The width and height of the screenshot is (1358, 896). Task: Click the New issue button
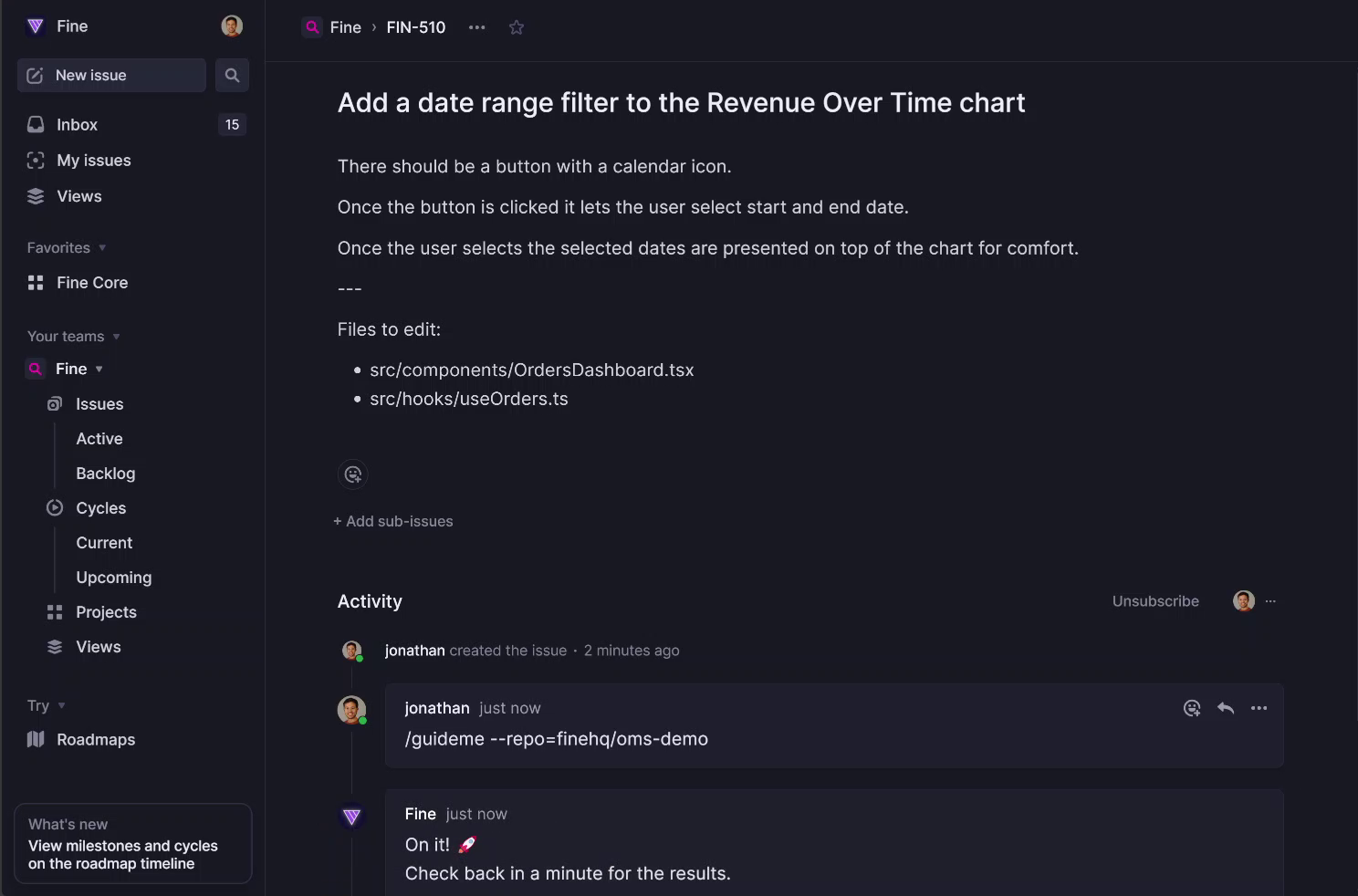(x=111, y=76)
